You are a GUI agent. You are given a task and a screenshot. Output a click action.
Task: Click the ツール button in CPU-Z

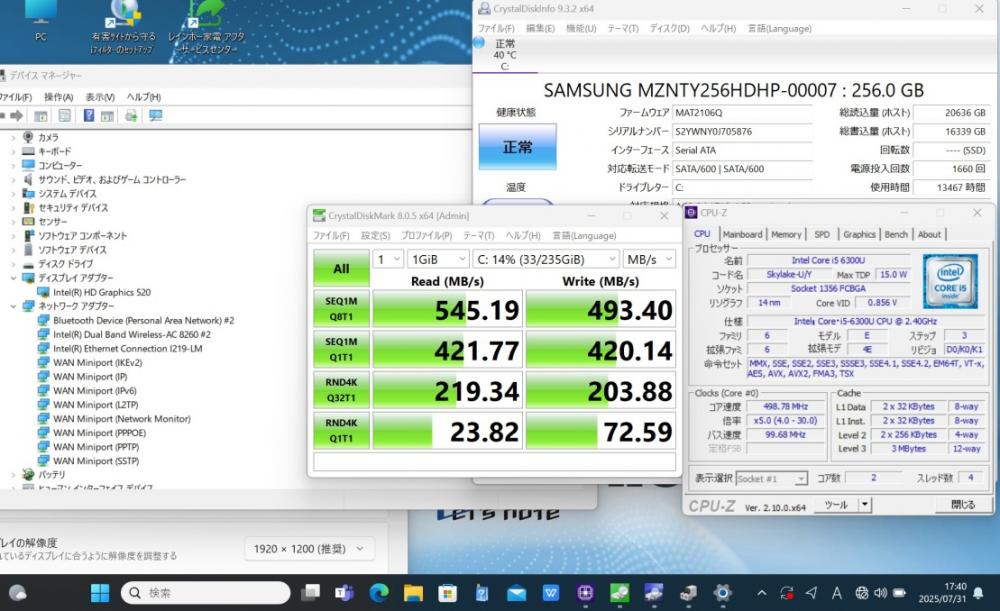coord(835,504)
